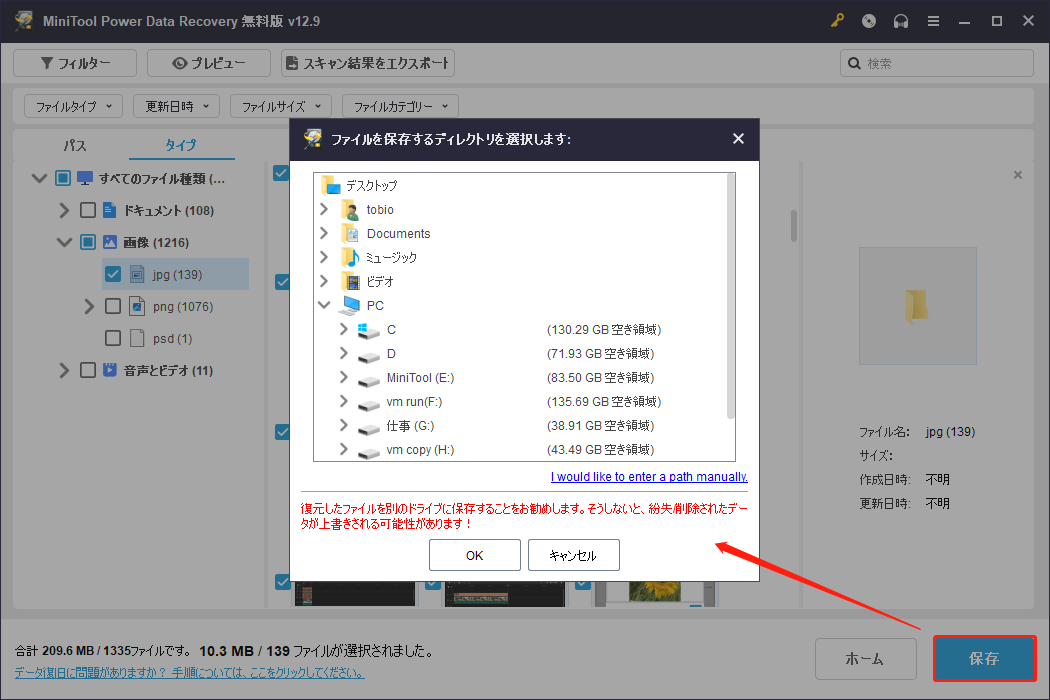1050x700 pixels.
Task: Click the filter funnel button フィルター
Action: (x=75, y=63)
